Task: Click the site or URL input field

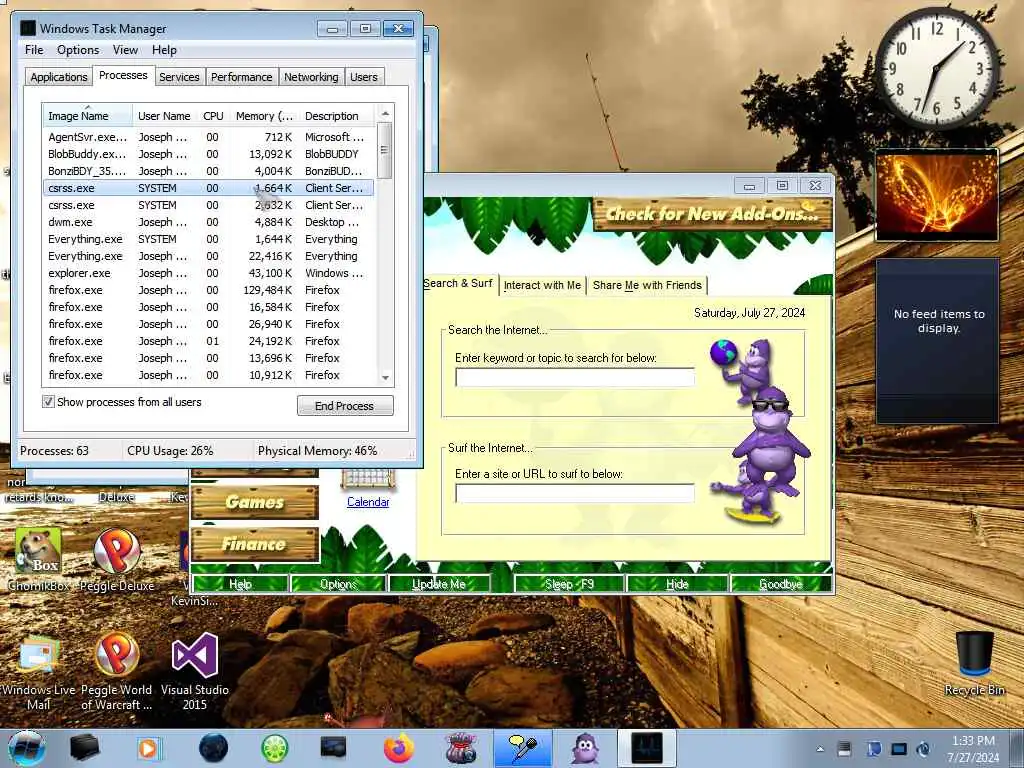Action: click(x=575, y=493)
